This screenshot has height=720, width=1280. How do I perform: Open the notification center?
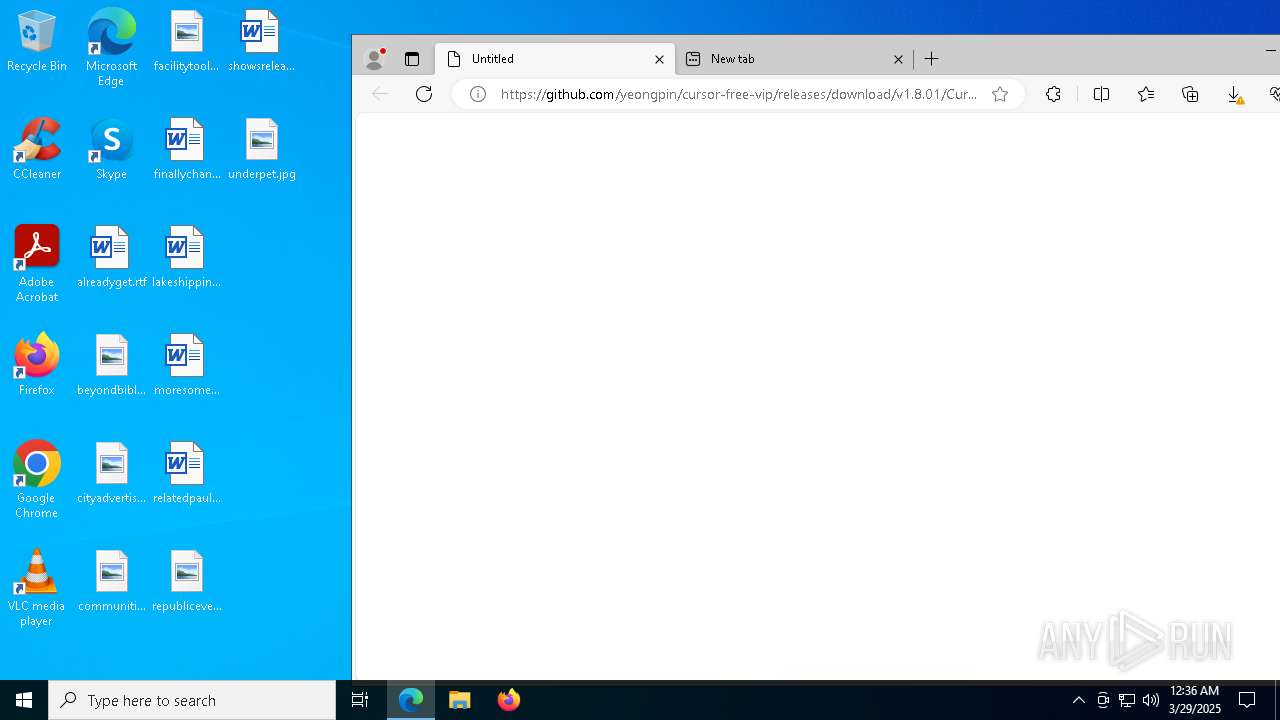click(1248, 700)
